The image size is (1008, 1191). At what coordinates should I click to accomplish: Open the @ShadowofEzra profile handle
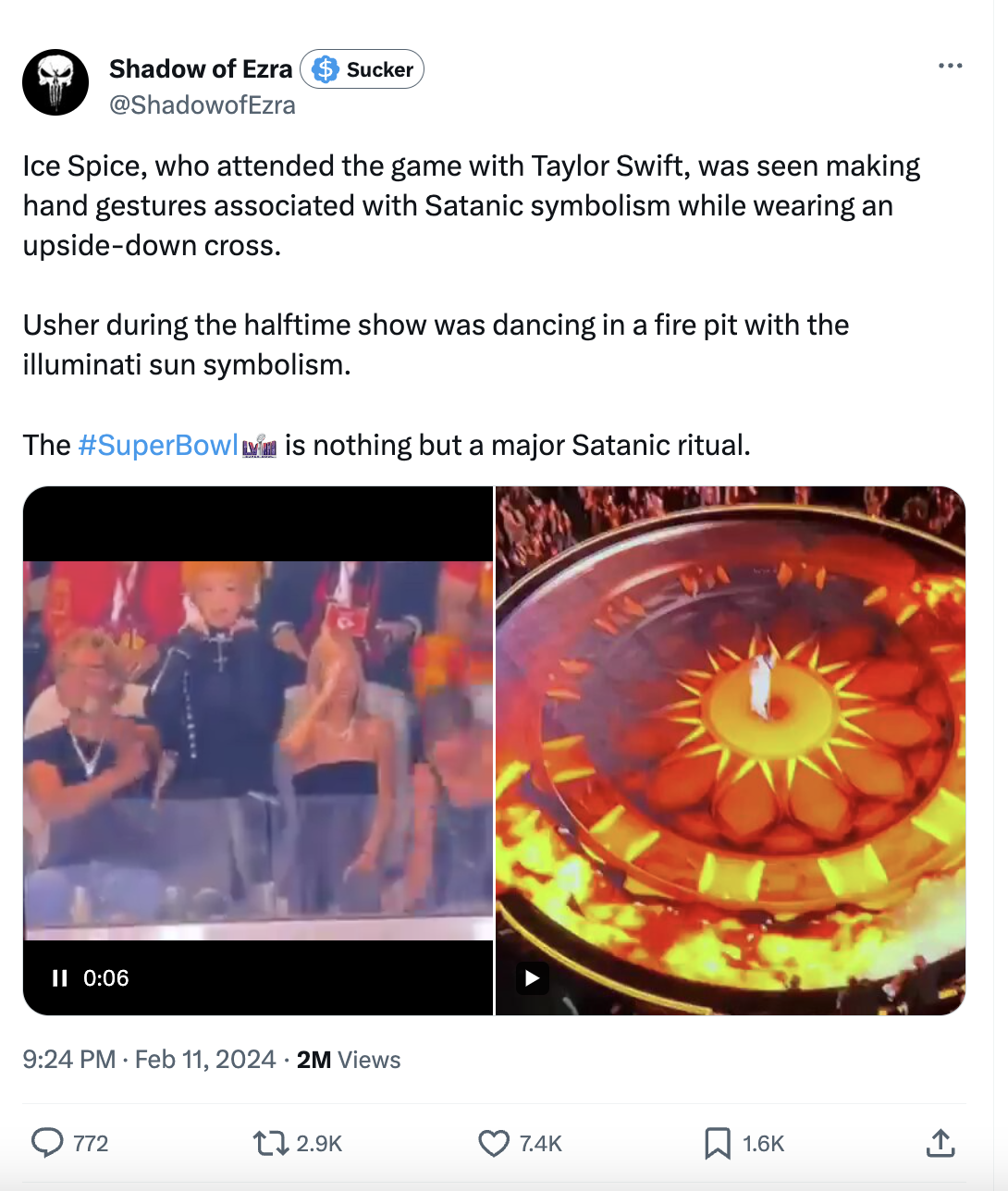tap(202, 104)
